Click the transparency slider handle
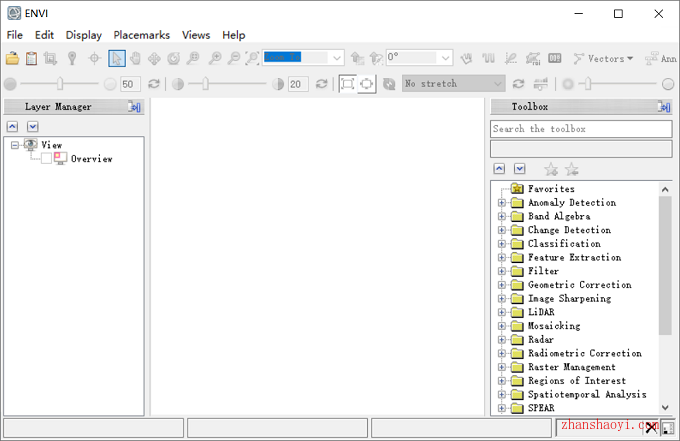The width and height of the screenshot is (680, 441). tap(588, 84)
